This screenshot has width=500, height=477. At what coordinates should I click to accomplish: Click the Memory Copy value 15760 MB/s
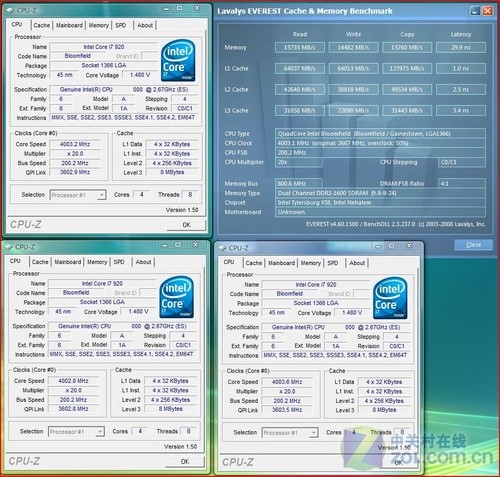407,48
